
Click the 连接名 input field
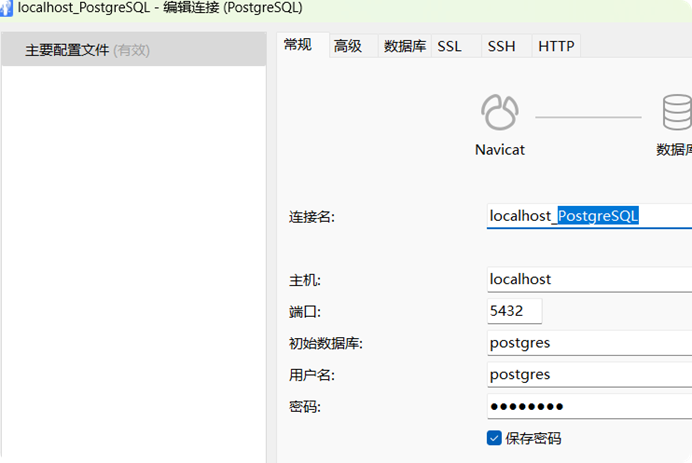(589, 216)
